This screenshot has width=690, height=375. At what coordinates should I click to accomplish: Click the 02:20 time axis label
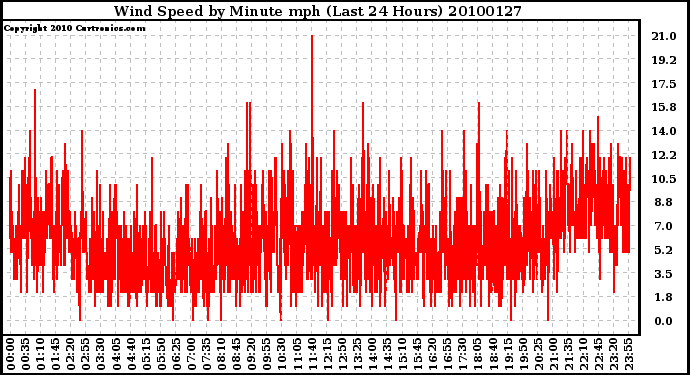[x=70, y=355]
